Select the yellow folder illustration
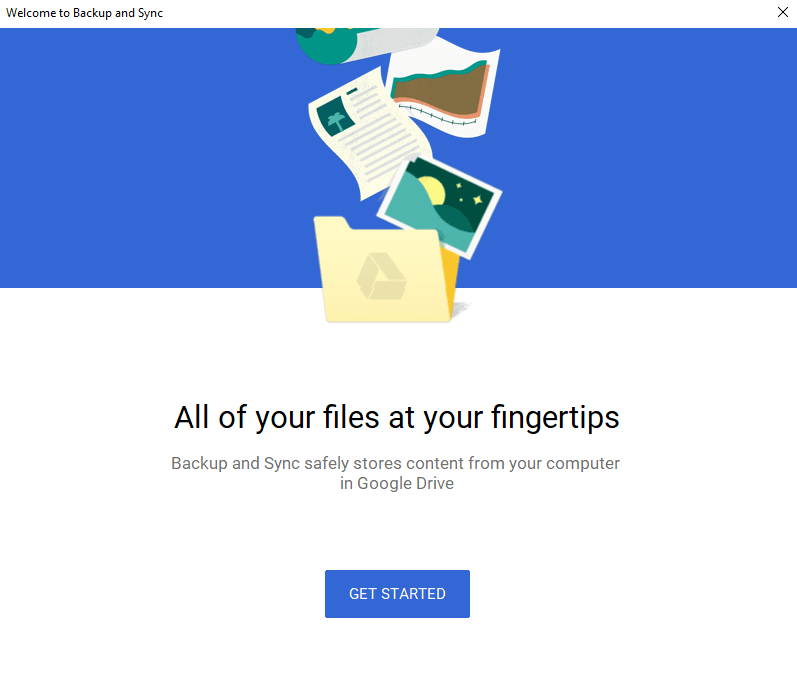The image size is (797, 676). coord(386,270)
